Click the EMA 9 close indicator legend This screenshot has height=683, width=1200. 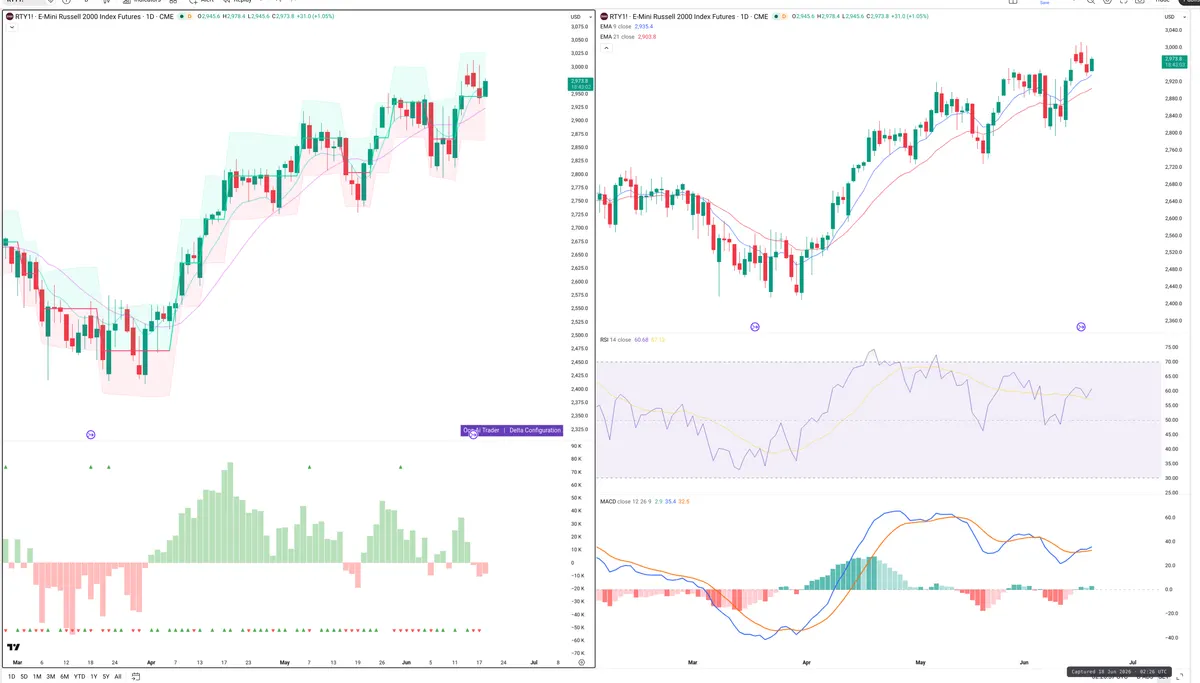(x=626, y=27)
